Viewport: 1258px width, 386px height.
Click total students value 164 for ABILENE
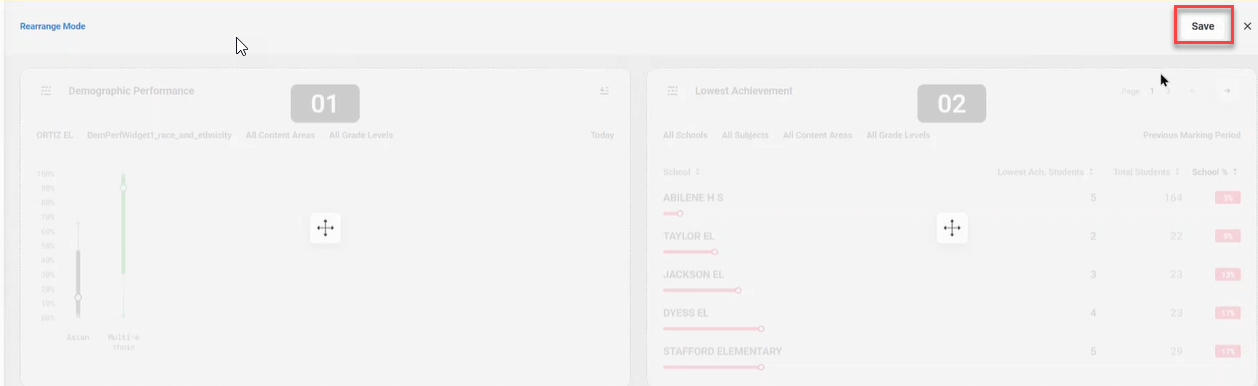point(1173,198)
